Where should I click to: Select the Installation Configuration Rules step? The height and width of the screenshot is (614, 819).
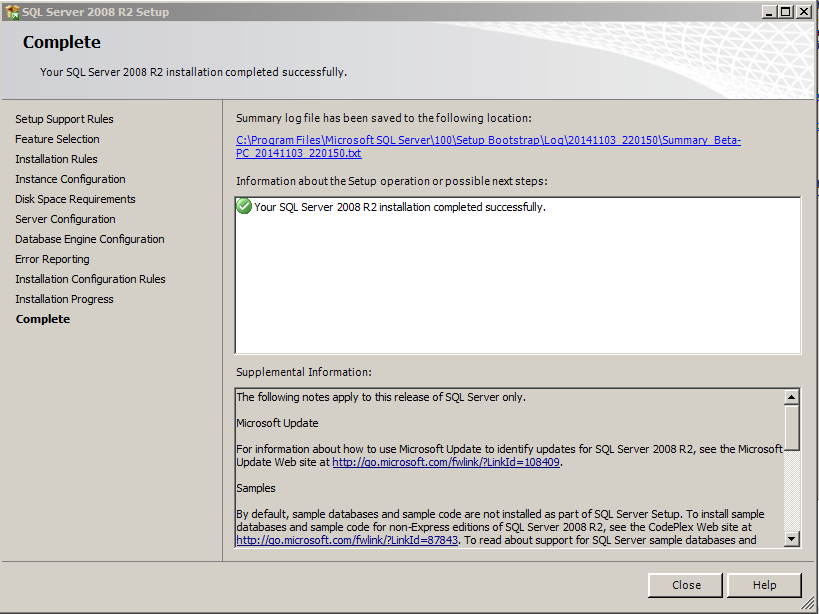(90, 279)
